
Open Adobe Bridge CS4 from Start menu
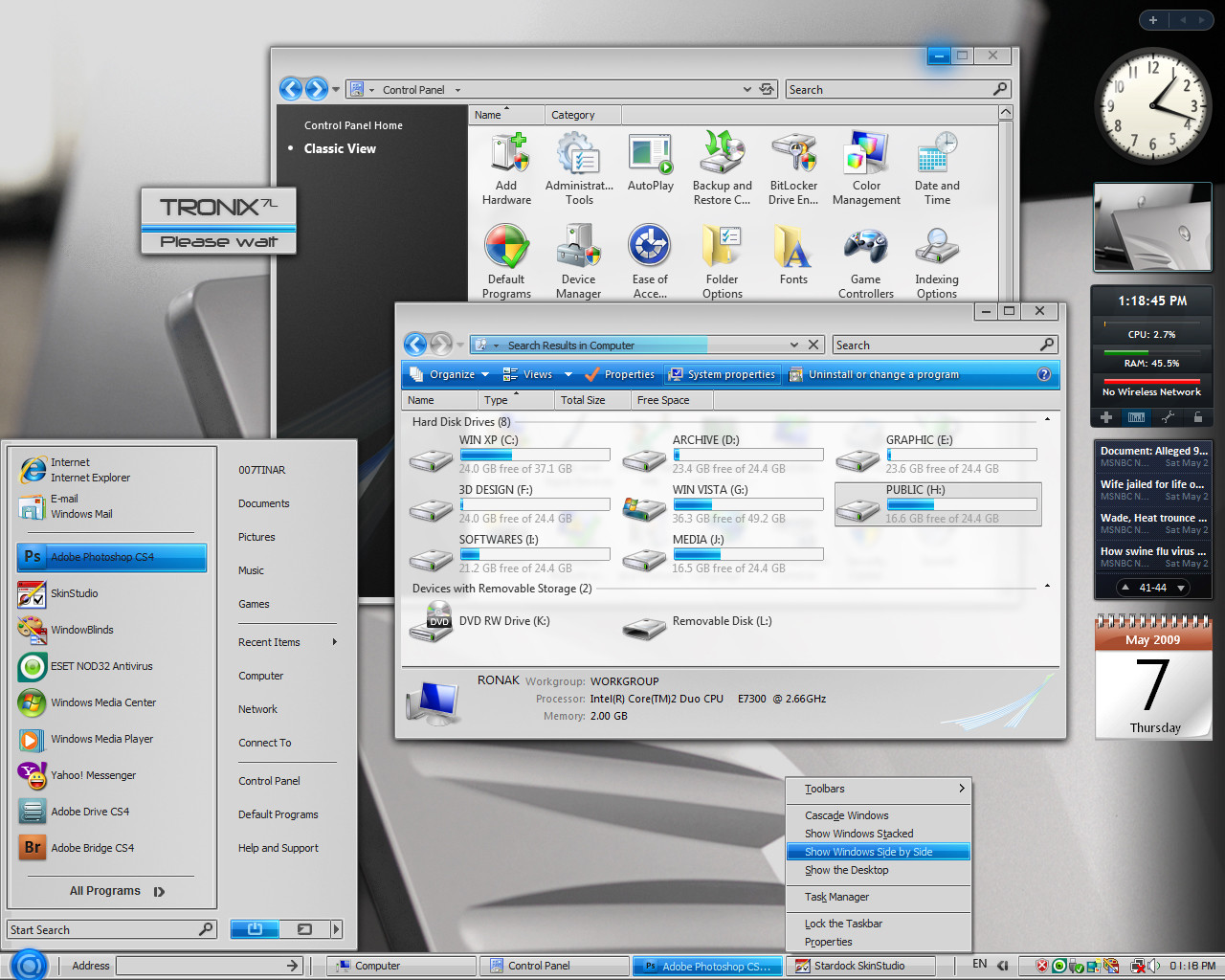[113, 848]
